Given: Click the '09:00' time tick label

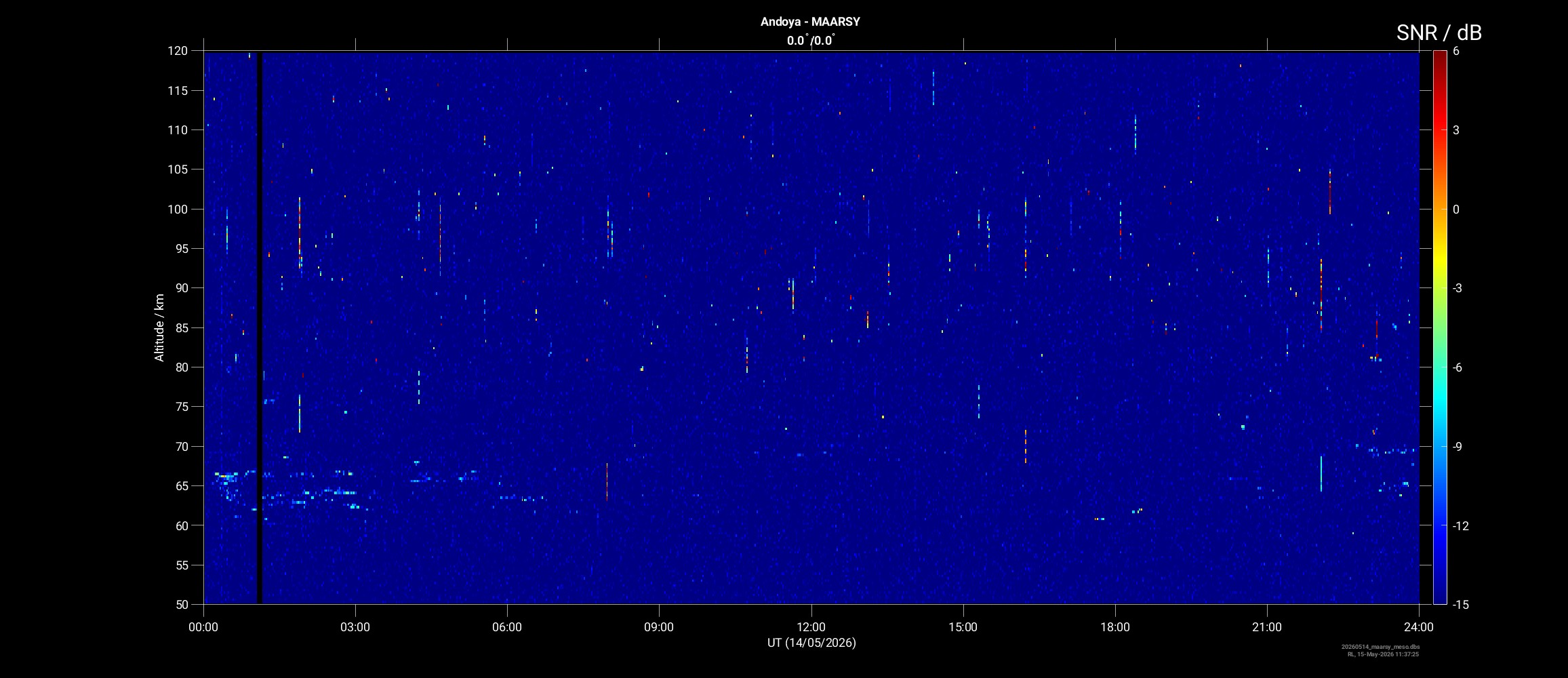Looking at the screenshot, I should (x=659, y=627).
